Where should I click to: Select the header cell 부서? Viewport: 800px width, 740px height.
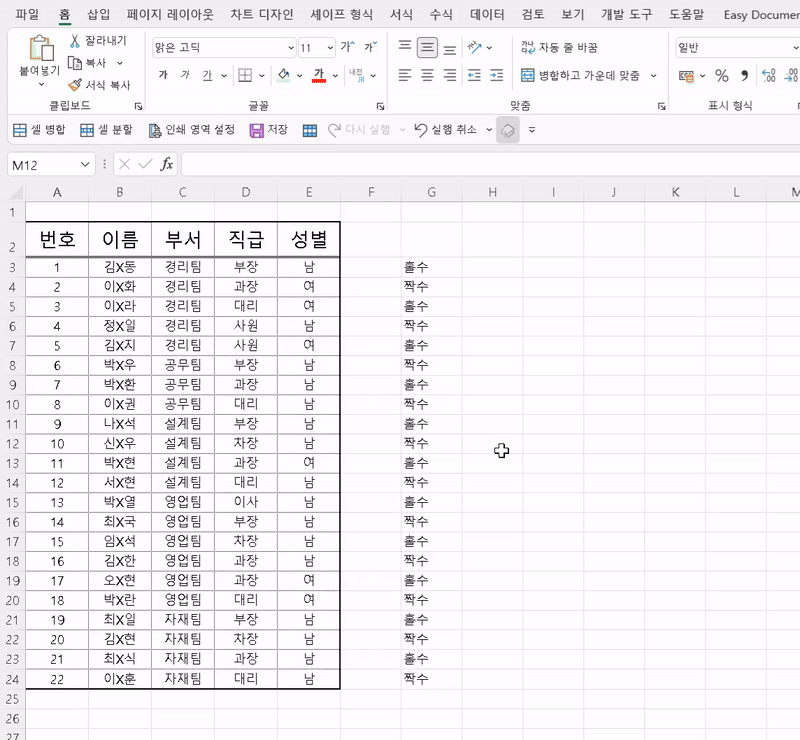coord(183,239)
